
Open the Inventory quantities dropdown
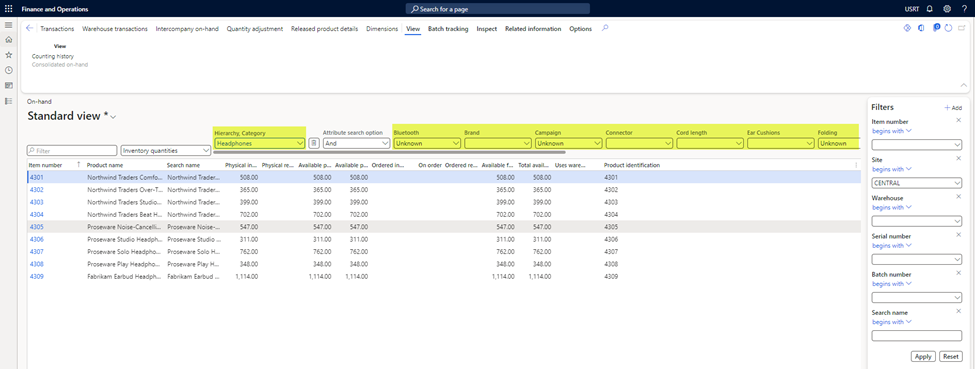pyautogui.click(x=165, y=151)
